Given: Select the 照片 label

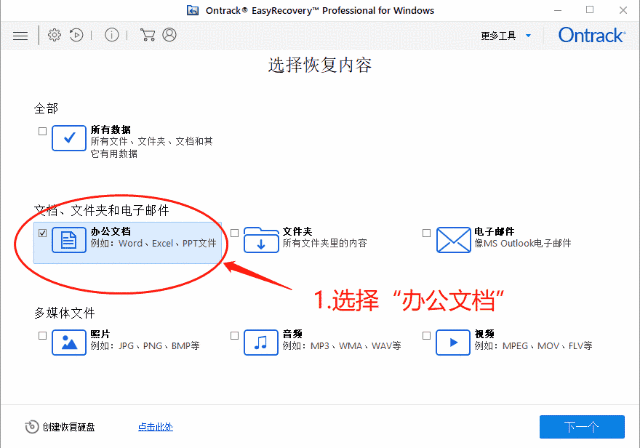Looking at the screenshot, I should [100, 334].
